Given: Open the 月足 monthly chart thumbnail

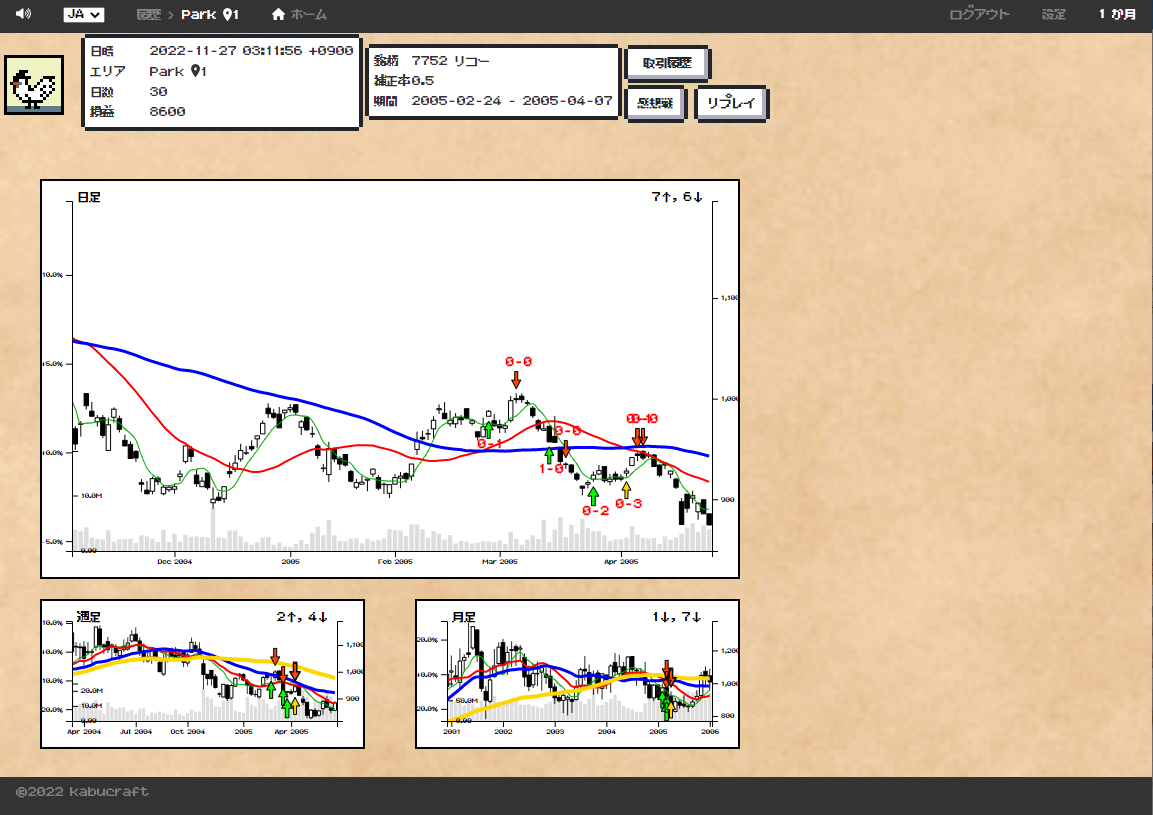Looking at the screenshot, I should [577, 673].
